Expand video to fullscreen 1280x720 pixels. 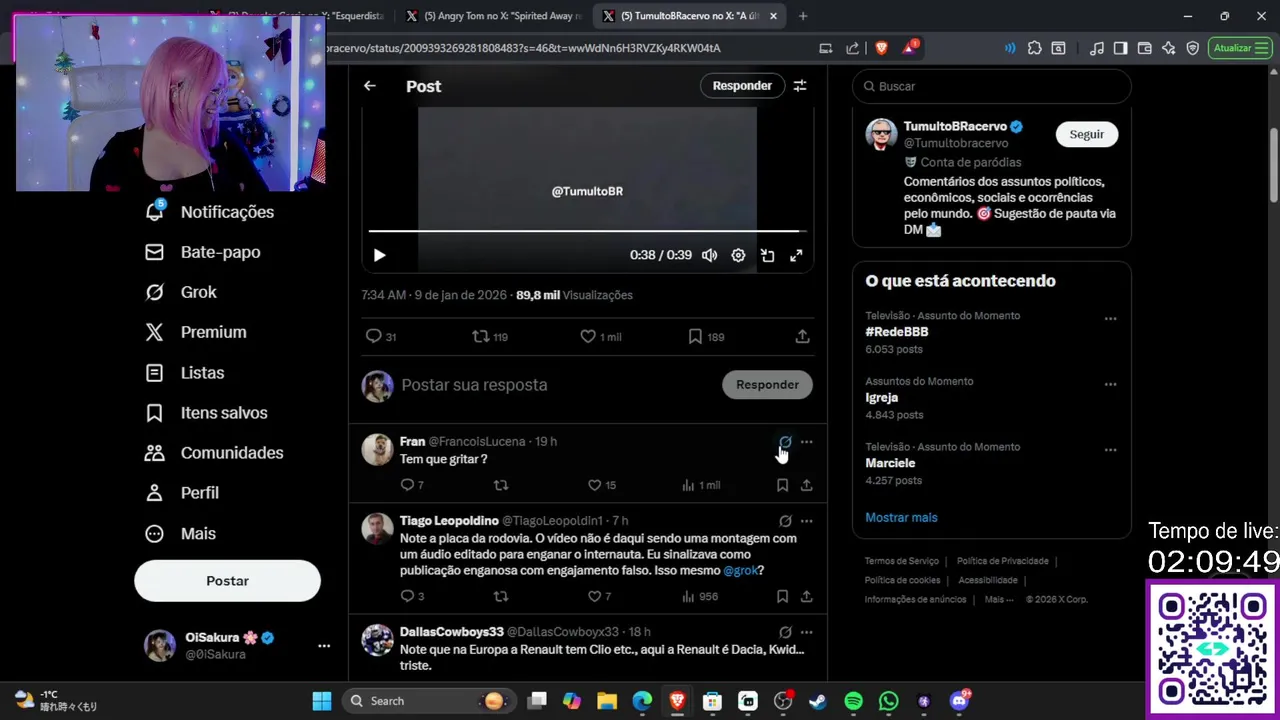coord(796,255)
